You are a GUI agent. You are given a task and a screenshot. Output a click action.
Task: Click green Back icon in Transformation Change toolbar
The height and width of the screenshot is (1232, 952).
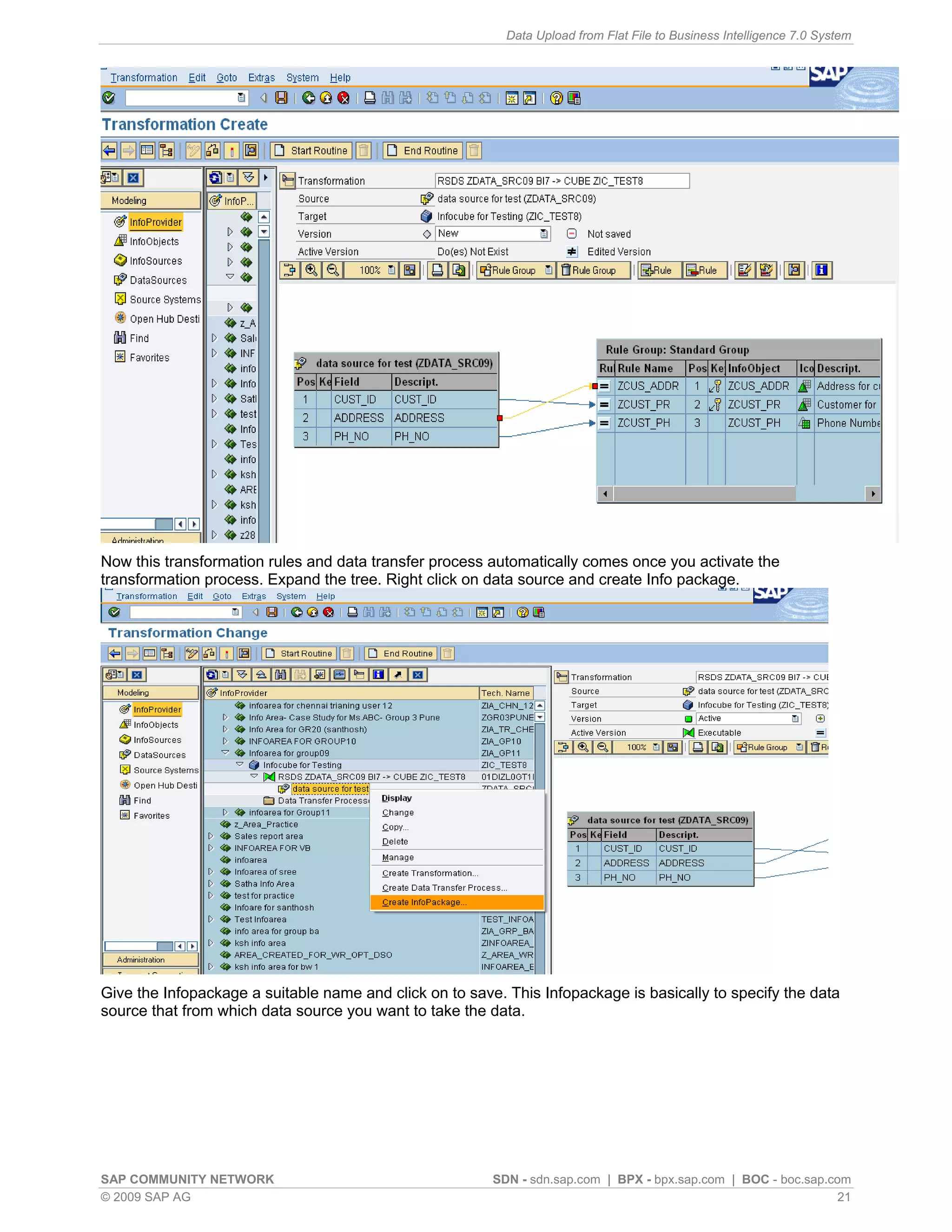(x=297, y=613)
